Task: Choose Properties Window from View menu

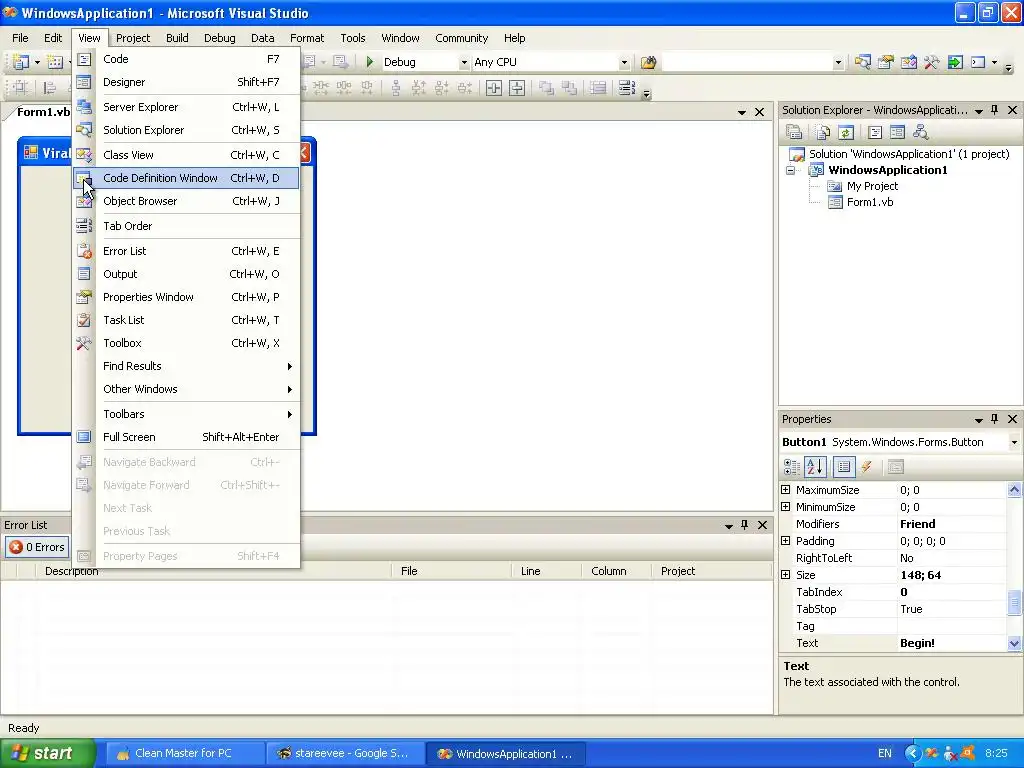Action: (x=186, y=297)
